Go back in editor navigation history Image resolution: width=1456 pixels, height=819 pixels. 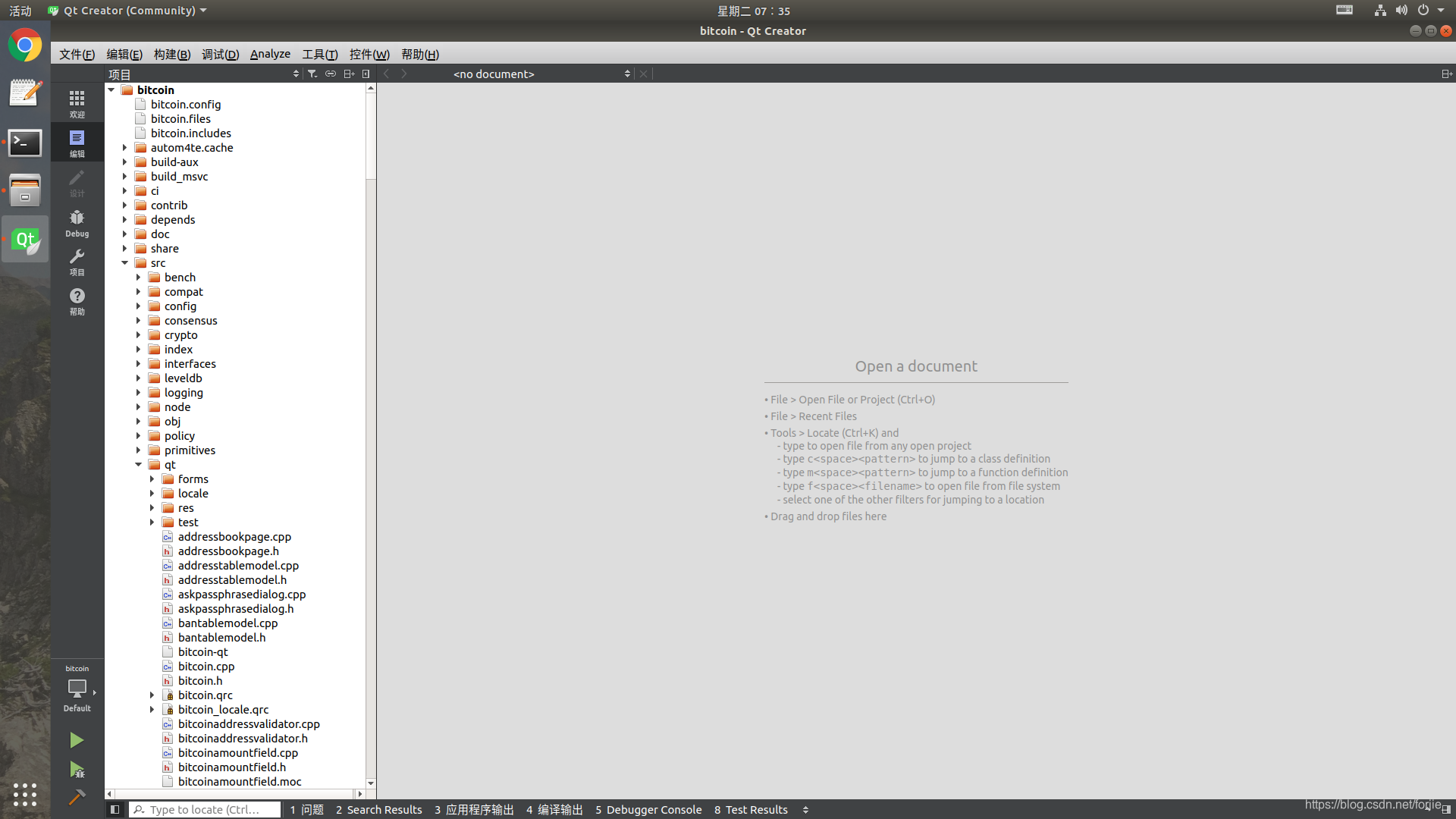pos(387,74)
